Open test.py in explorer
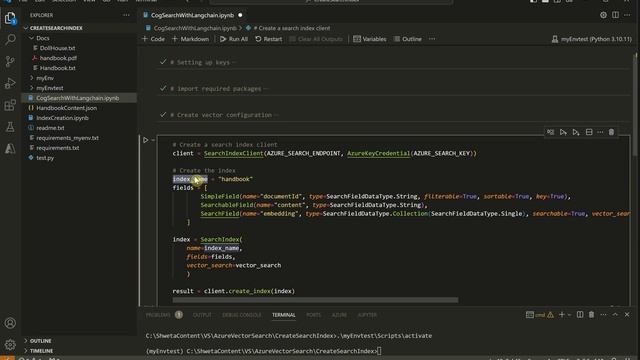 tap(45, 158)
